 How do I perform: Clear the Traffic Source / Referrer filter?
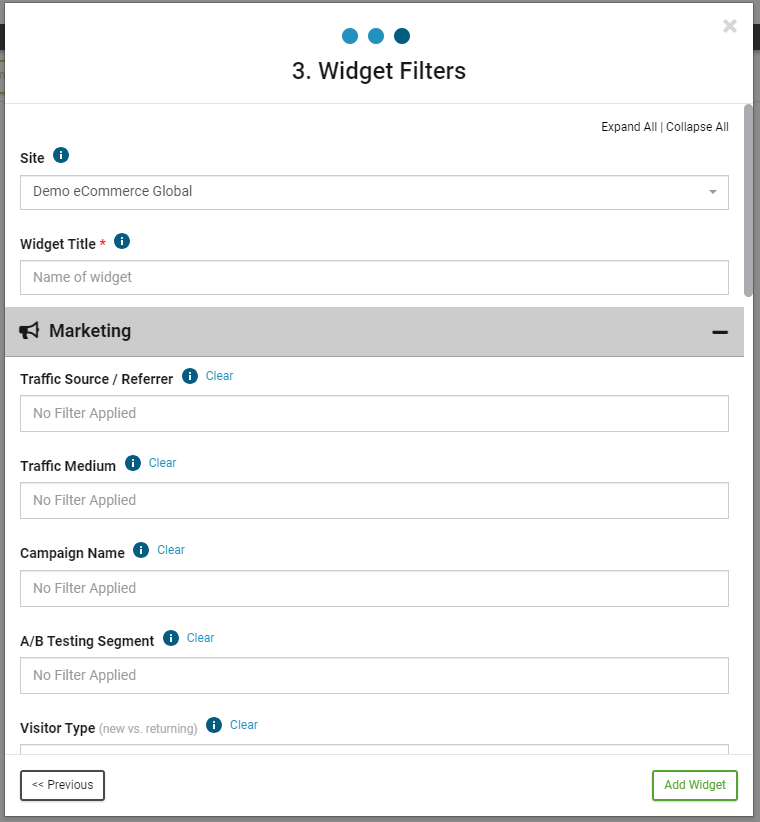[x=219, y=376]
